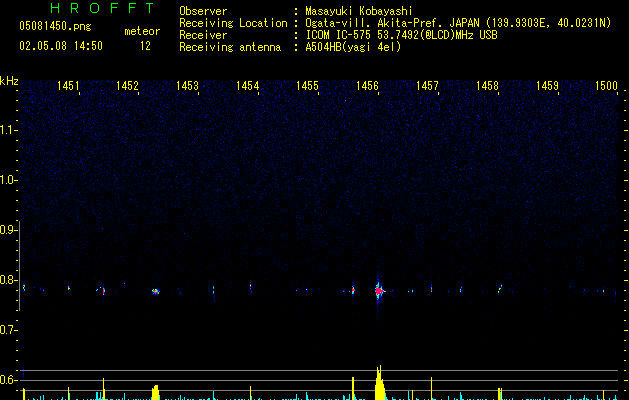Select the 1458 time axis label

[487, 87]
